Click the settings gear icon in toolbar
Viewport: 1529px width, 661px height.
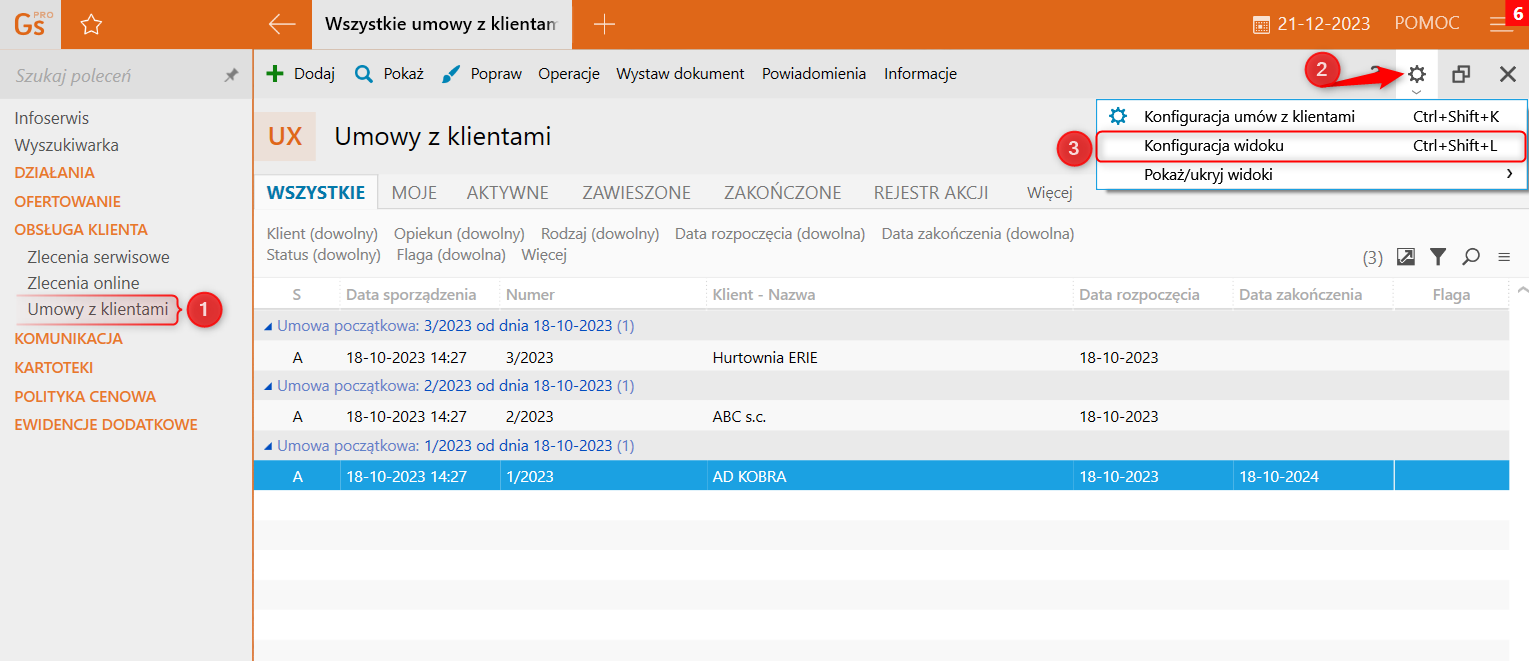point(1416,74)
